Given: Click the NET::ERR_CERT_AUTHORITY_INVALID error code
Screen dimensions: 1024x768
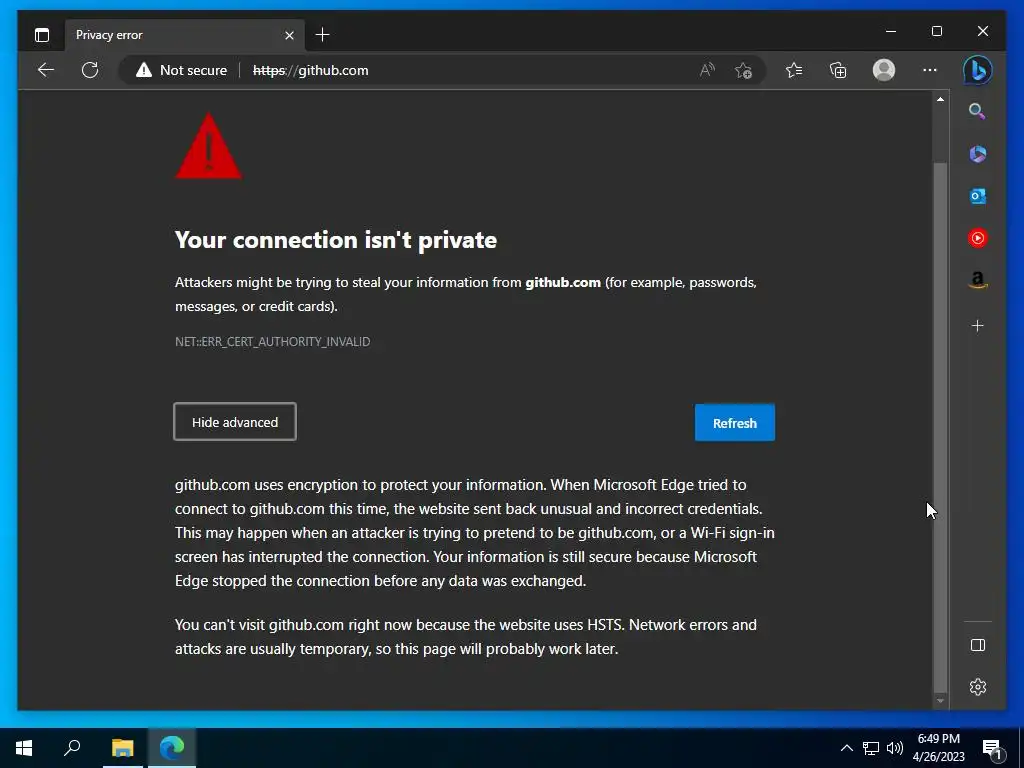Looking at the screenshot, I should pyautogui.click(x=272, y=342).
